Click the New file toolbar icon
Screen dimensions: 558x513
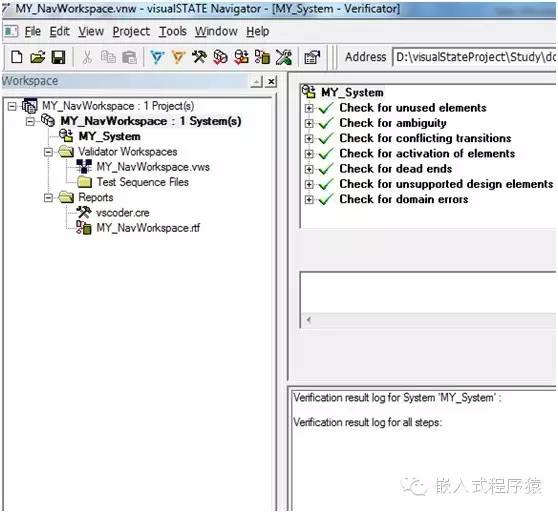[16, 57]
